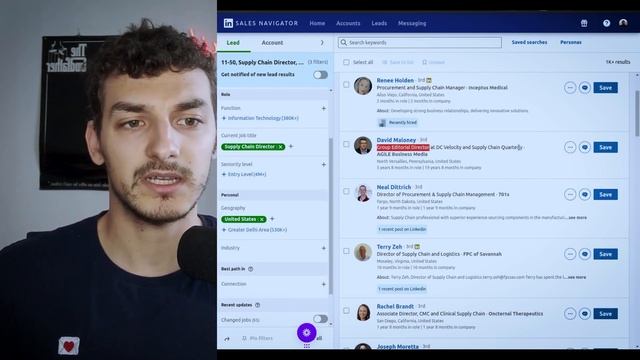Switch to the Lead tab

[233, 43]
